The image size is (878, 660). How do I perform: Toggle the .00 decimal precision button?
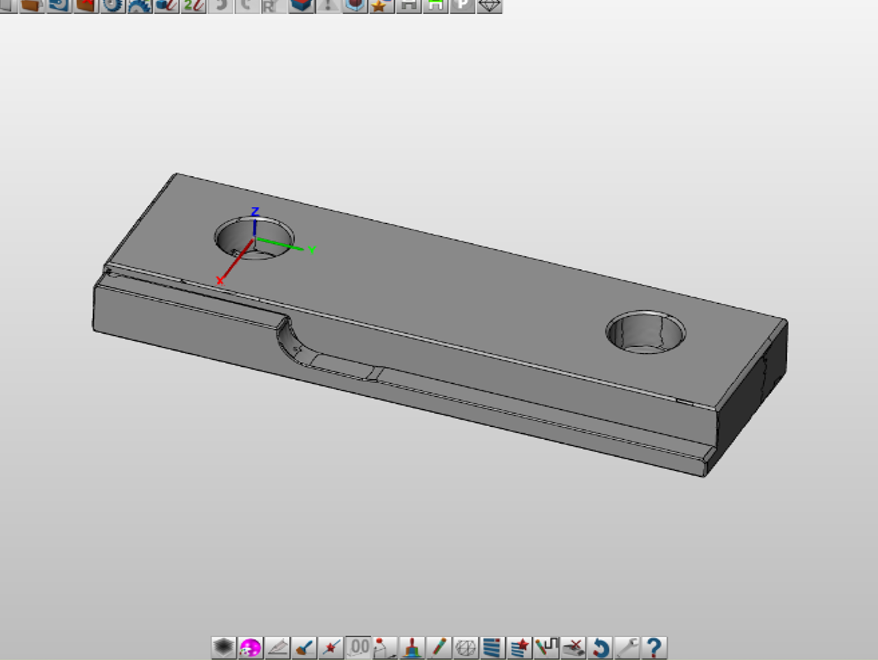point(358,648)
